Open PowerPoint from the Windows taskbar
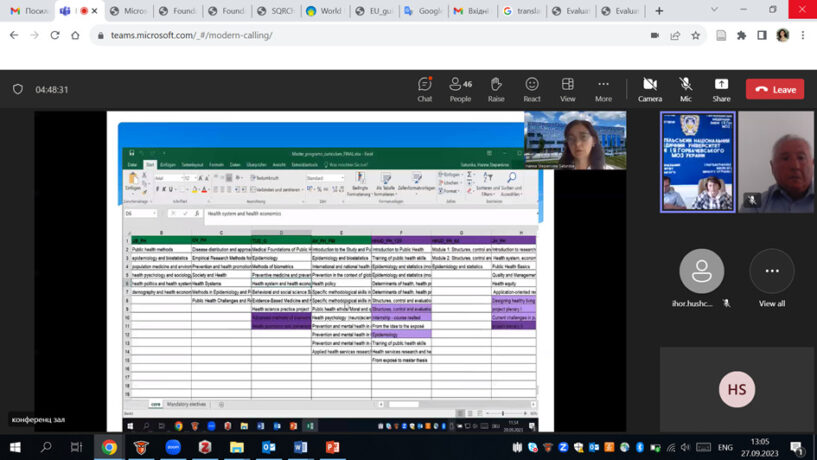Screen dimensions: 817x460 click(332, 447)
